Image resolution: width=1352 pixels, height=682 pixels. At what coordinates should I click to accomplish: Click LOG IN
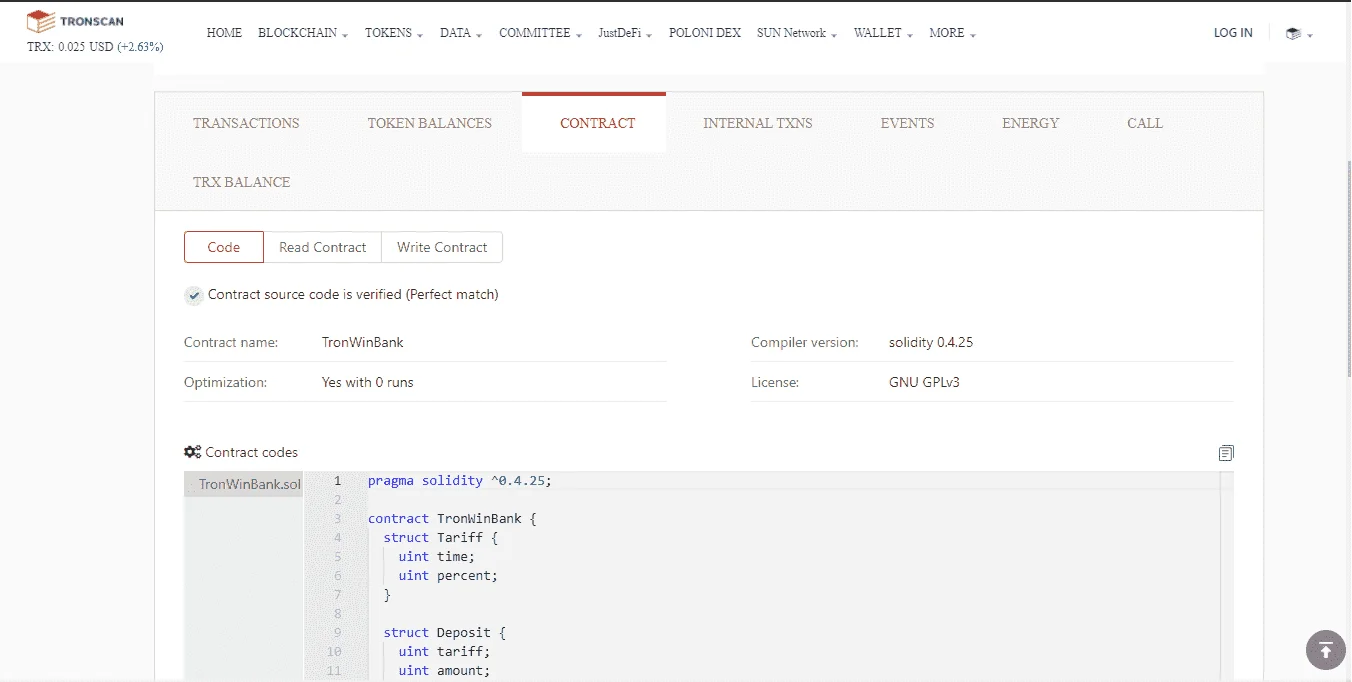pos(1233,33)
